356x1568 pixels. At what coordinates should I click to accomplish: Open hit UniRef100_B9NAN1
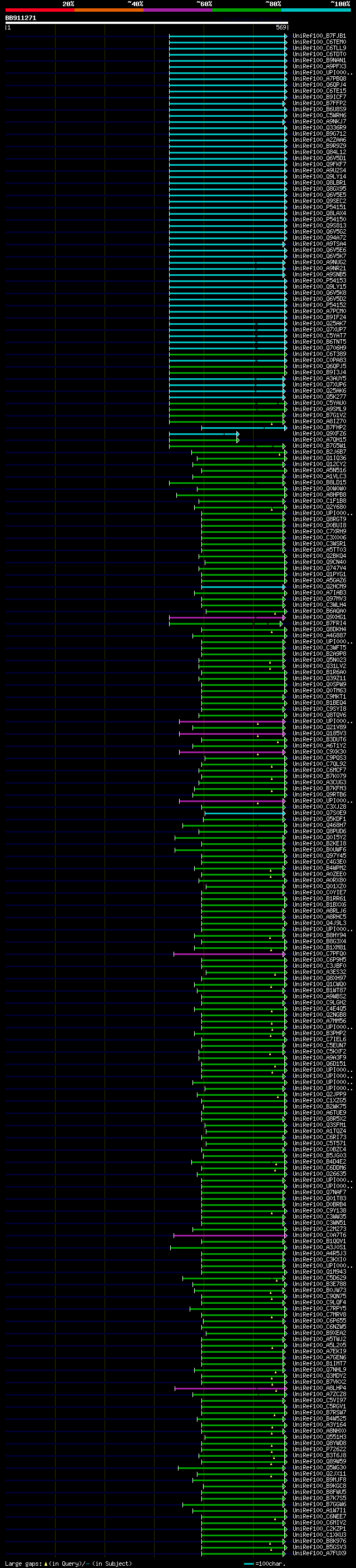click(x=319, y=60)
